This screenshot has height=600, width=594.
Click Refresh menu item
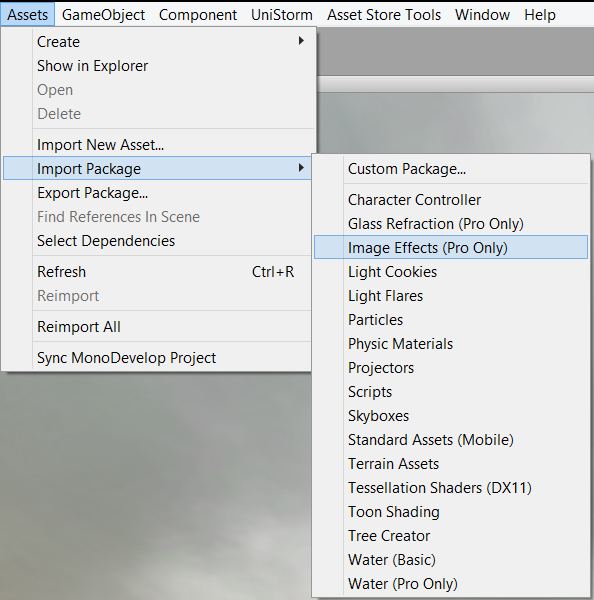tap(158, 272)
